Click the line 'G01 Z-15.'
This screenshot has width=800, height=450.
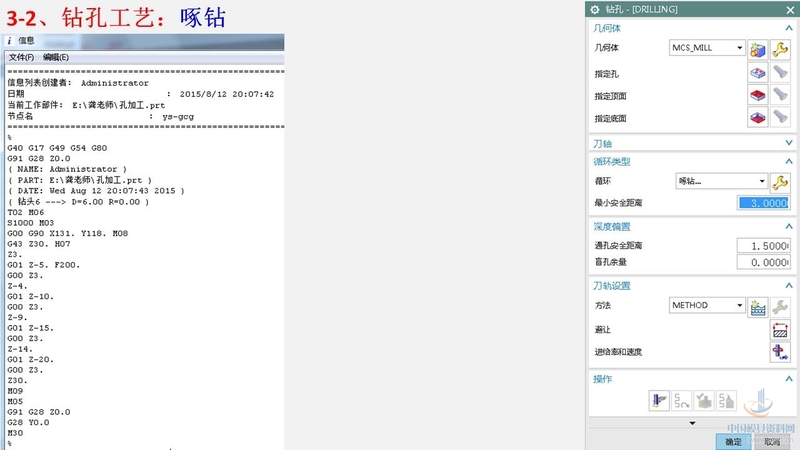click(31, 328)
